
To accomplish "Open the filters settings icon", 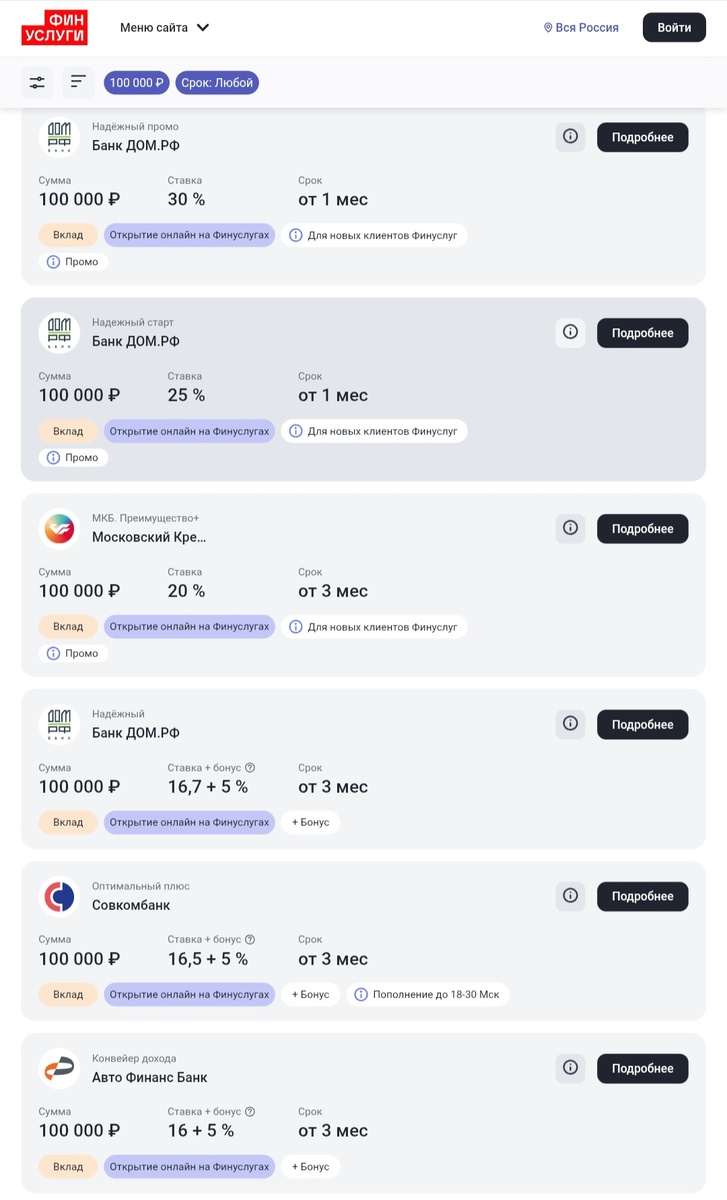I will click(37, 82).
